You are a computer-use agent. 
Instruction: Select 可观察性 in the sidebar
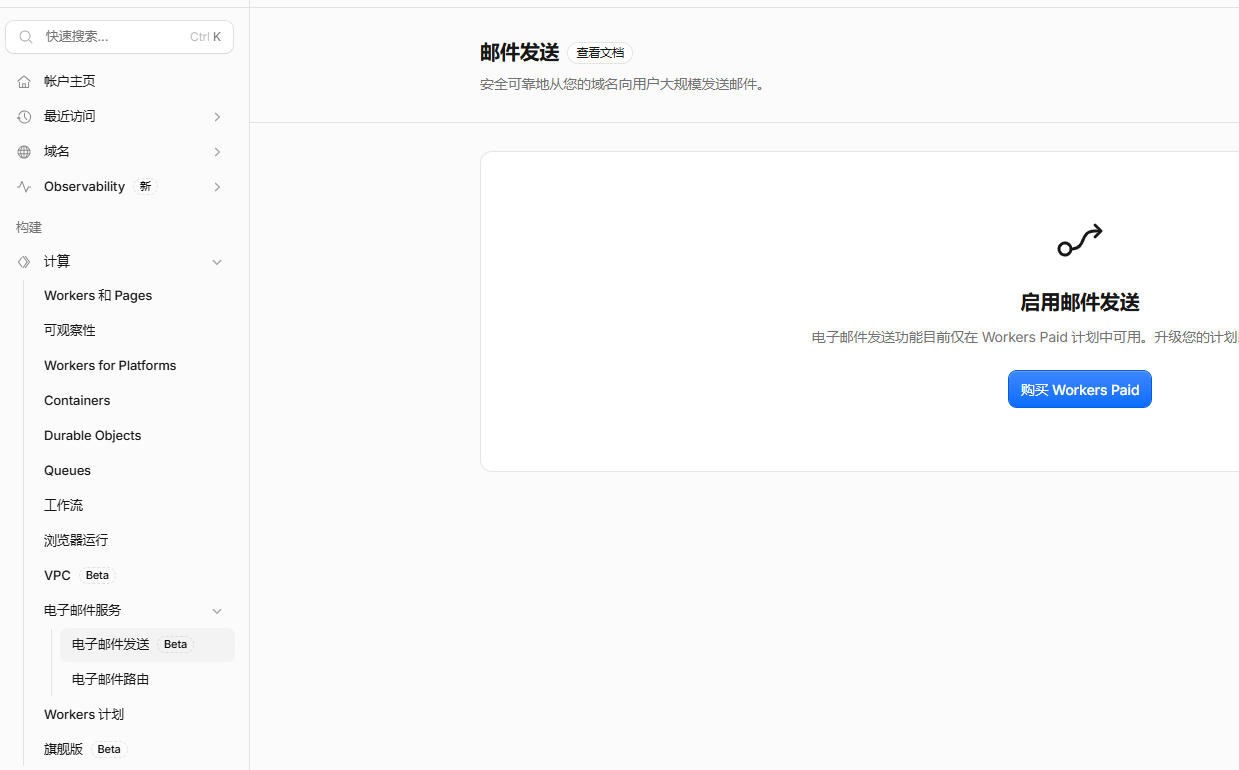(70, 331)
